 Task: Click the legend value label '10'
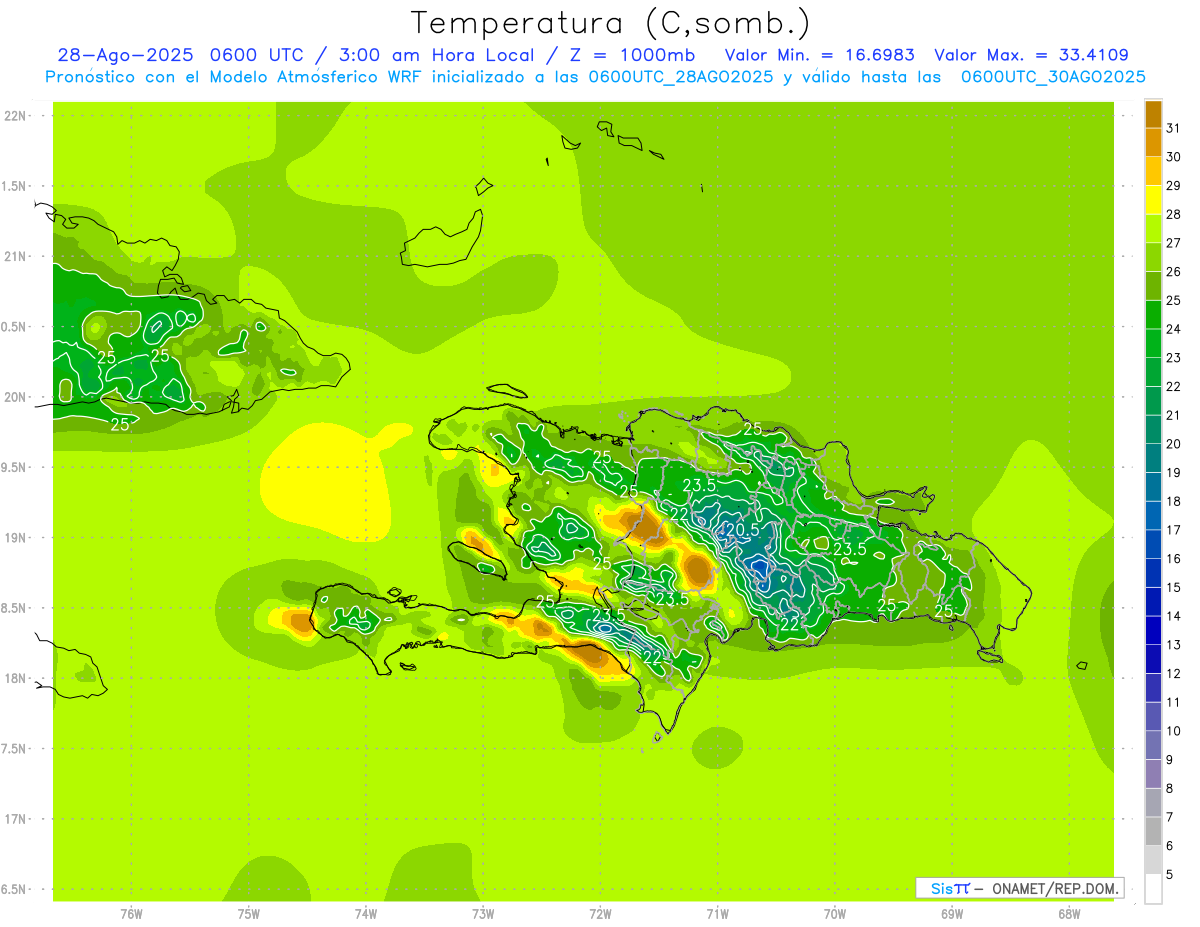coord(1173,731)
